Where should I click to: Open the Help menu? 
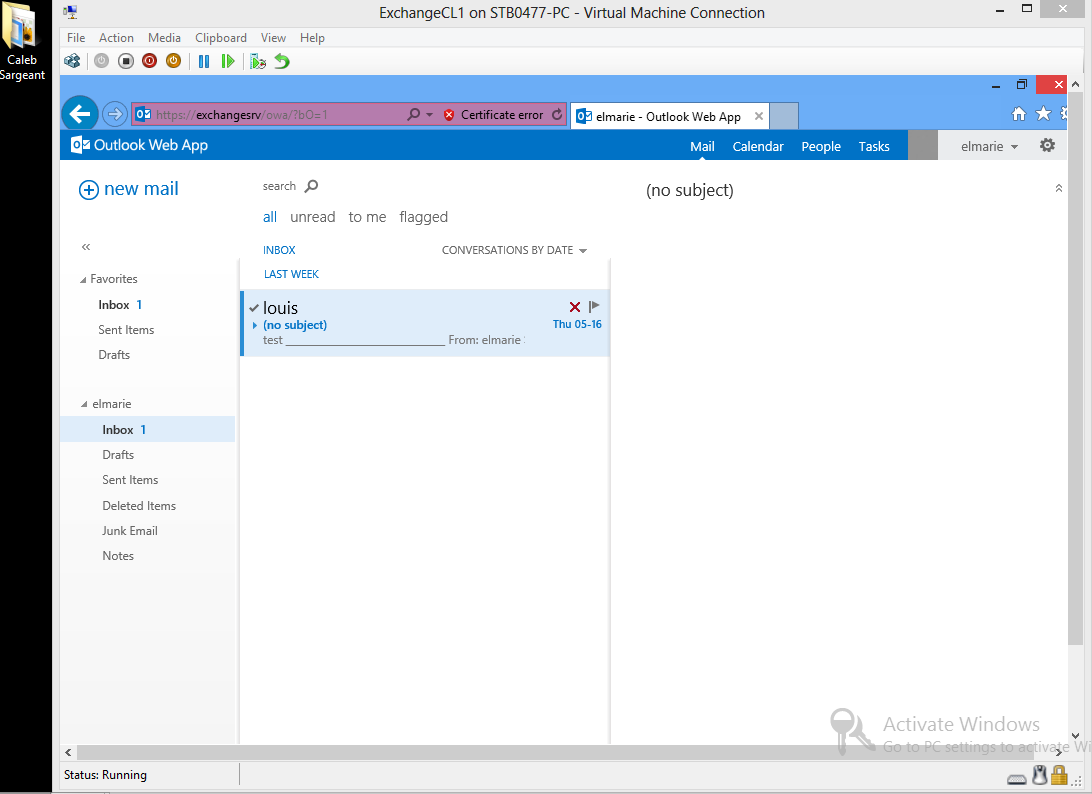click(312, 38)
